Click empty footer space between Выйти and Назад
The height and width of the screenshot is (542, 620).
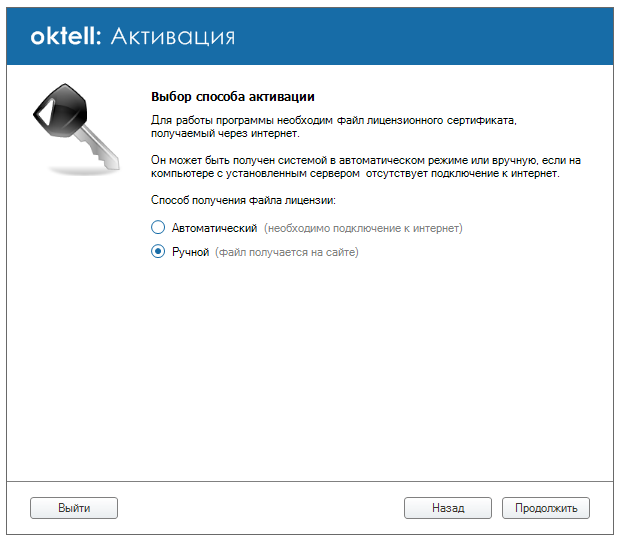260,508
